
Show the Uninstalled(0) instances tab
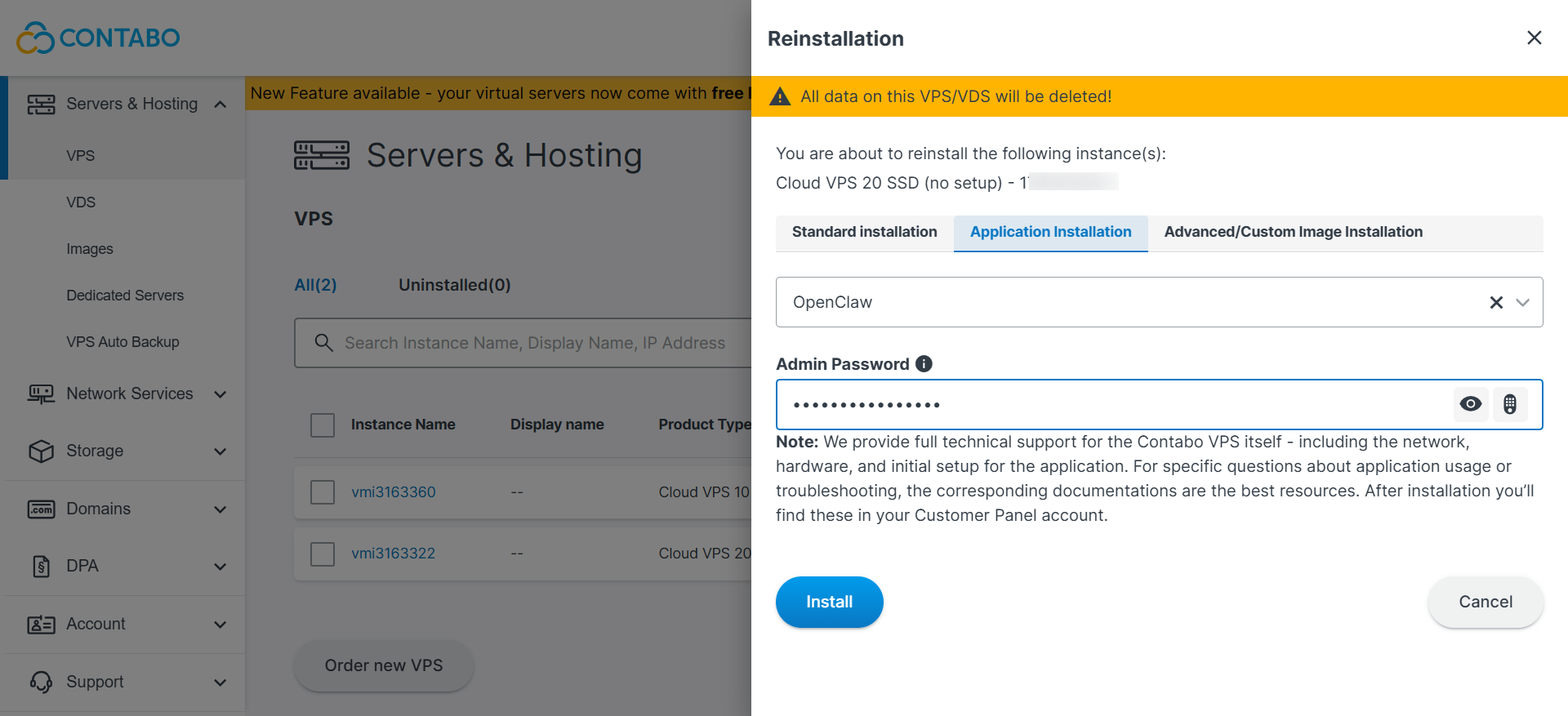(x=455, y=285)
